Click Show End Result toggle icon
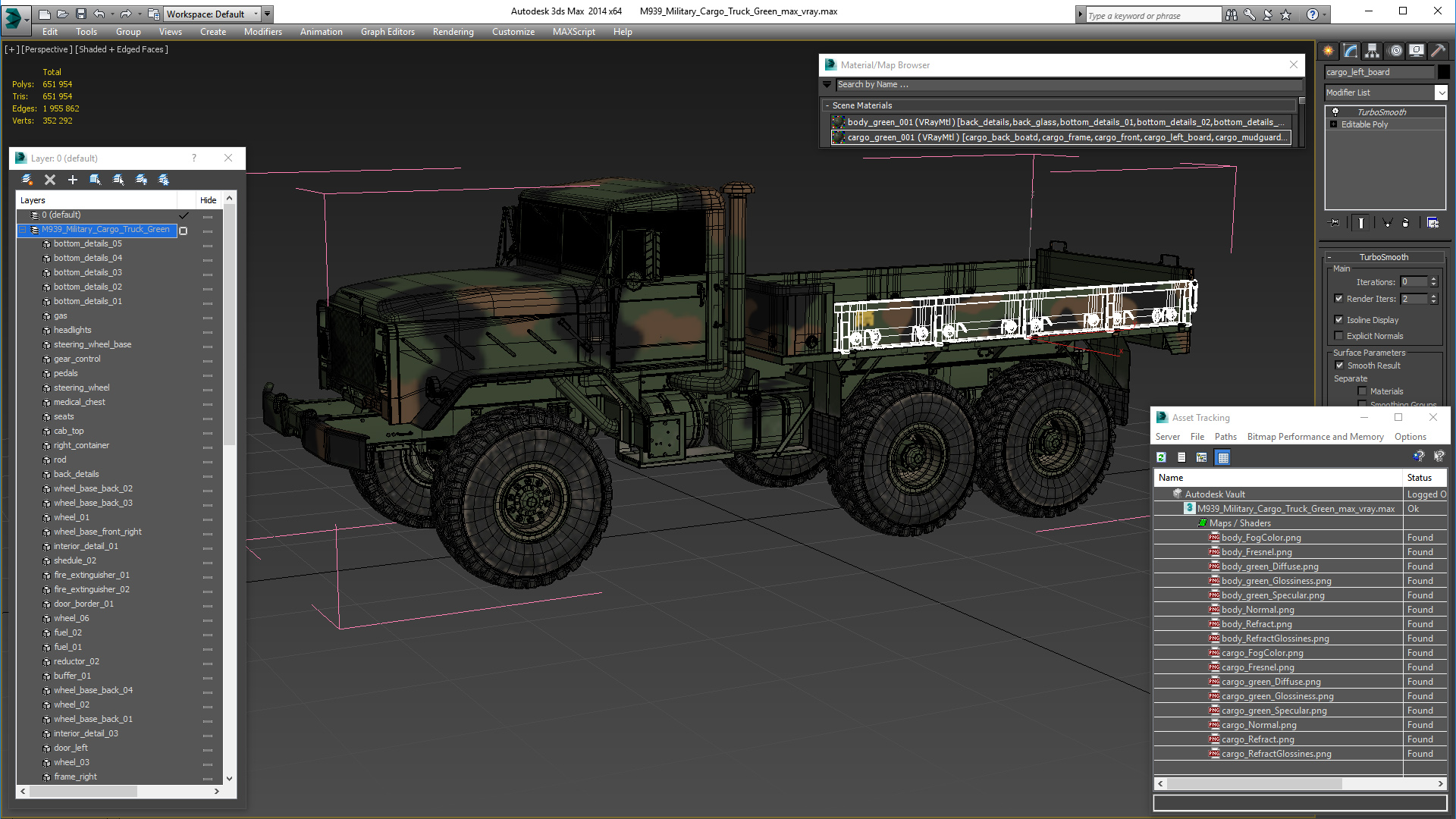This screenshot has height=819, width=1456. click(x=1361, y=223)
